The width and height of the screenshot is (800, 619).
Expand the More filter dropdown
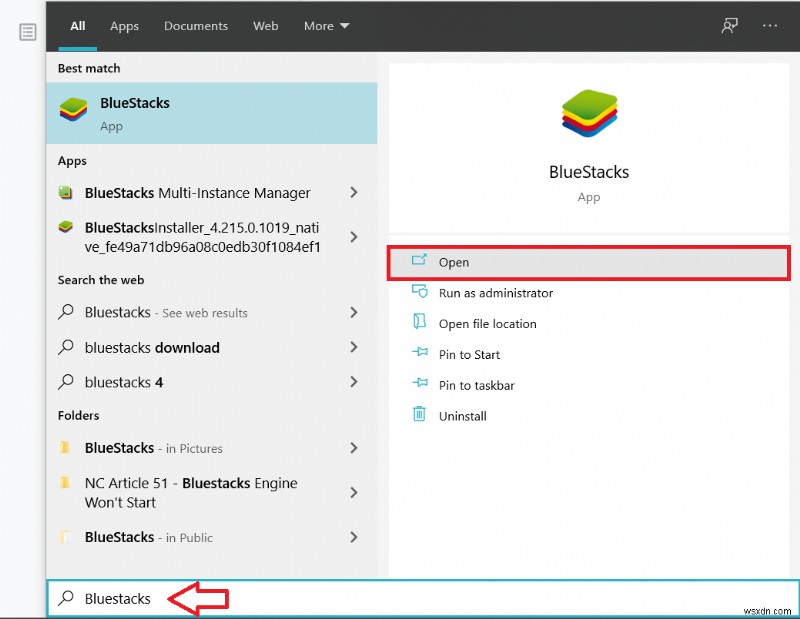point(326,26)
